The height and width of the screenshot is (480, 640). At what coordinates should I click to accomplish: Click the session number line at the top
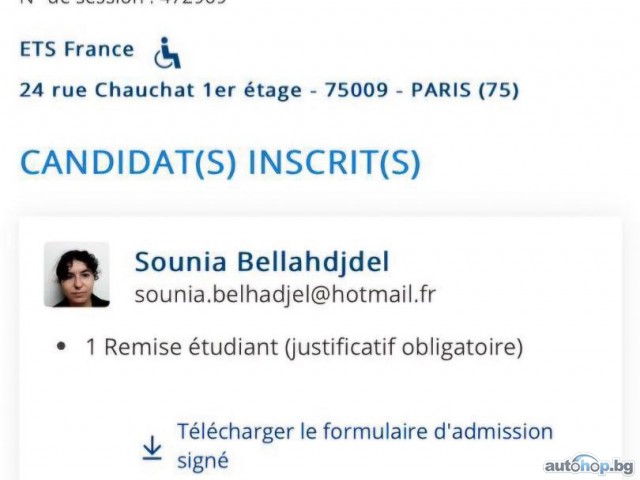[123, 2]
